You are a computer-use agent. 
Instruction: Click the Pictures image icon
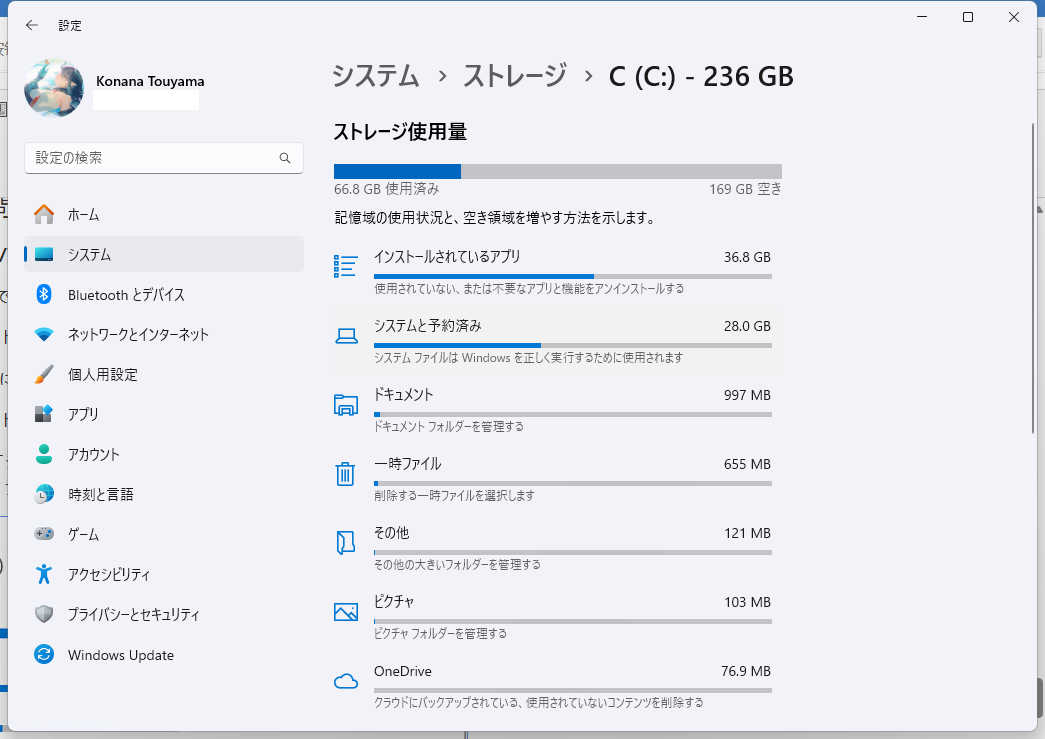pos(345,611)
